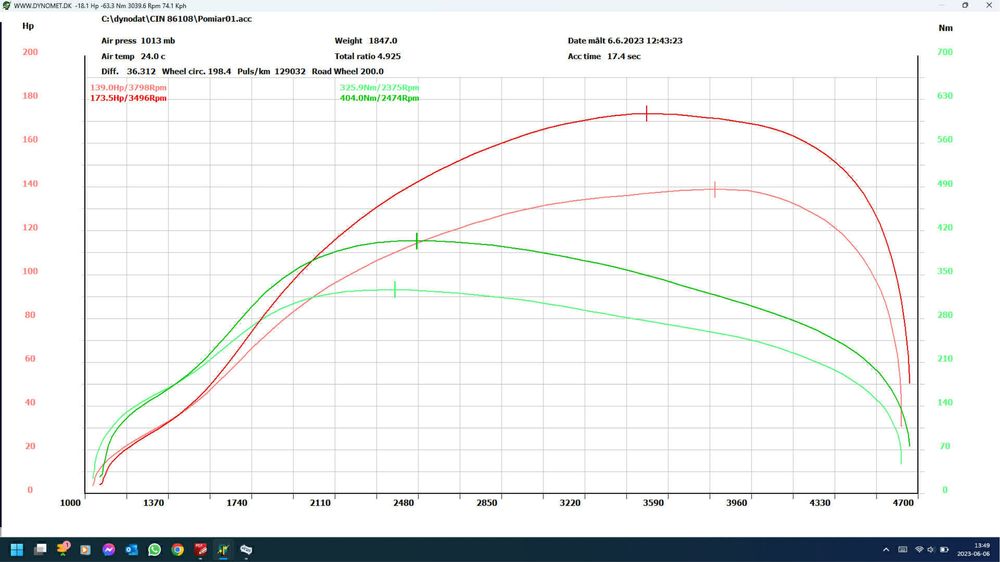The image size is (1000, 562).
Task: Click the 4700 RPM axis label
Action: click(x=903, y=503)
